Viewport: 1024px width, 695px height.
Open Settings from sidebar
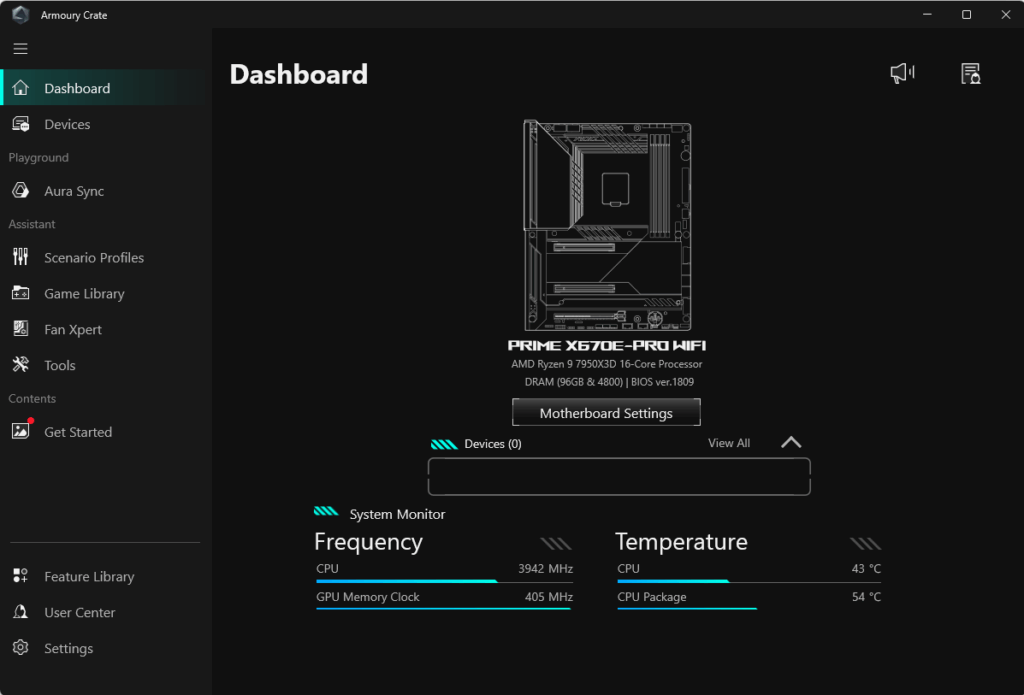coord(106,648)
